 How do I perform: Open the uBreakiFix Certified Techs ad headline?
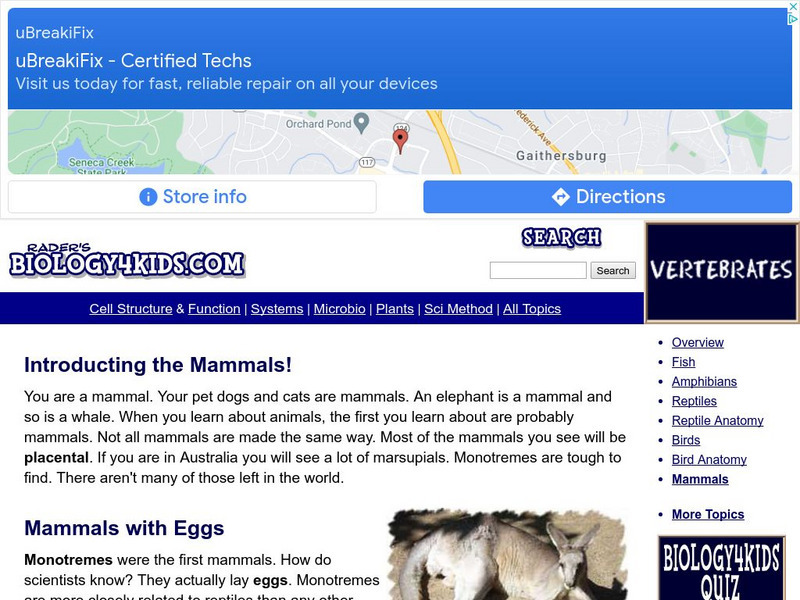[133, 60]
